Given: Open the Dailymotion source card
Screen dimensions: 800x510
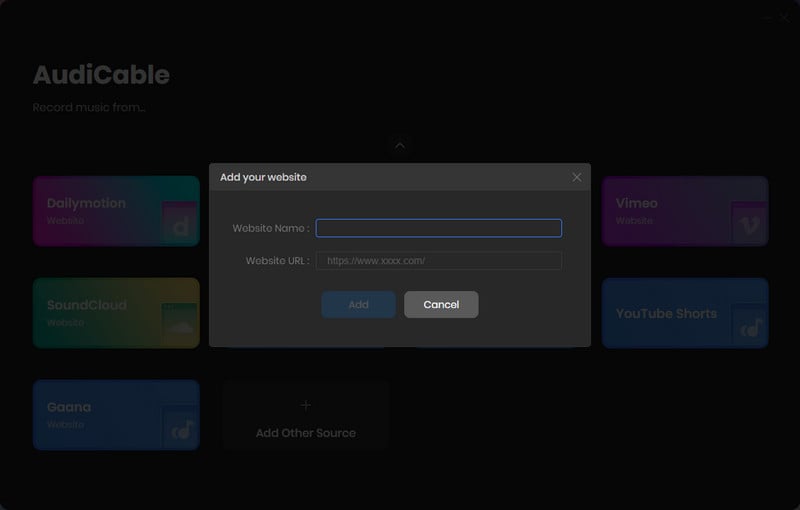Looking at the screenshot, I should tap(116, 211).
